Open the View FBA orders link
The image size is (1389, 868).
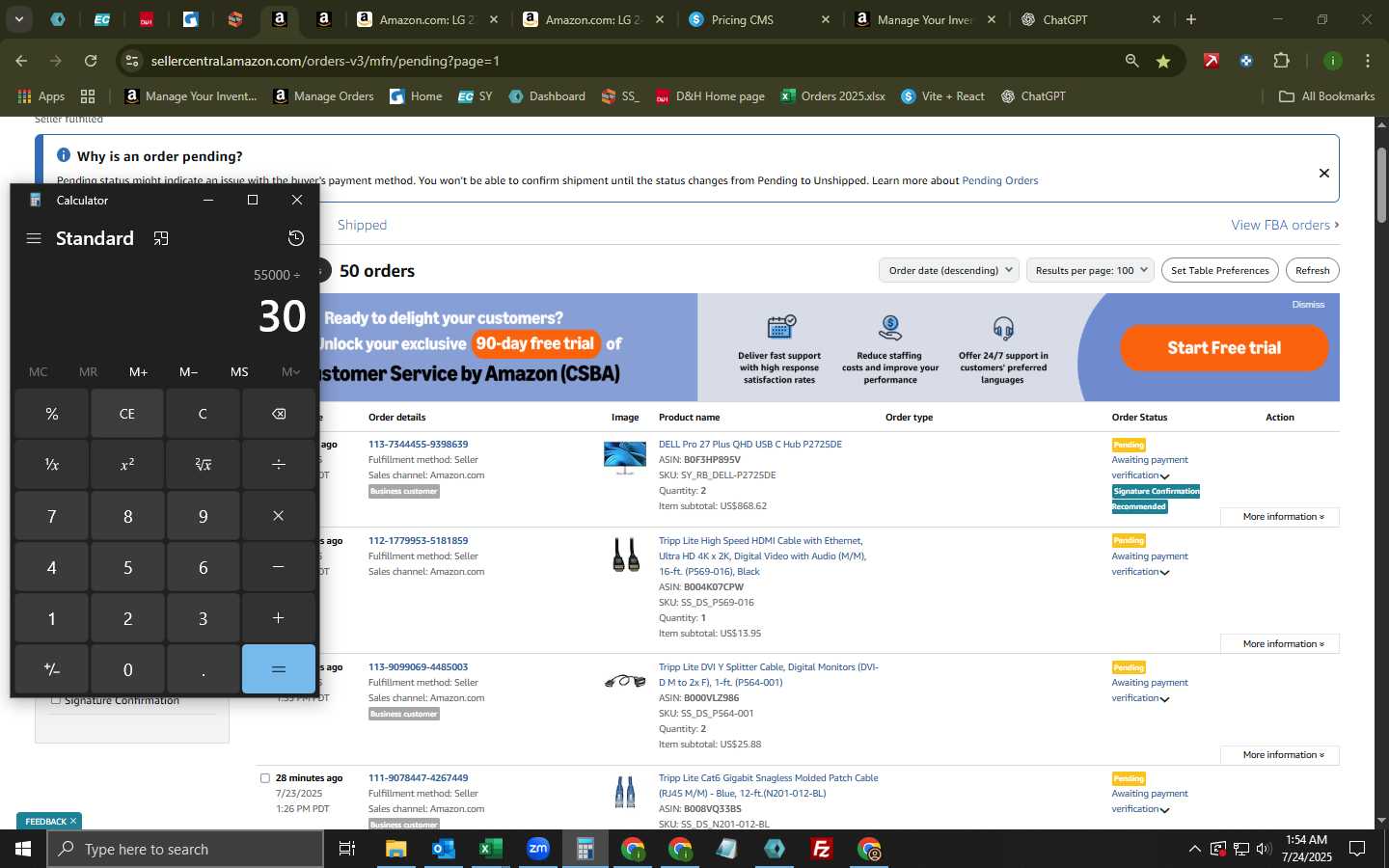coord(1285,225)
